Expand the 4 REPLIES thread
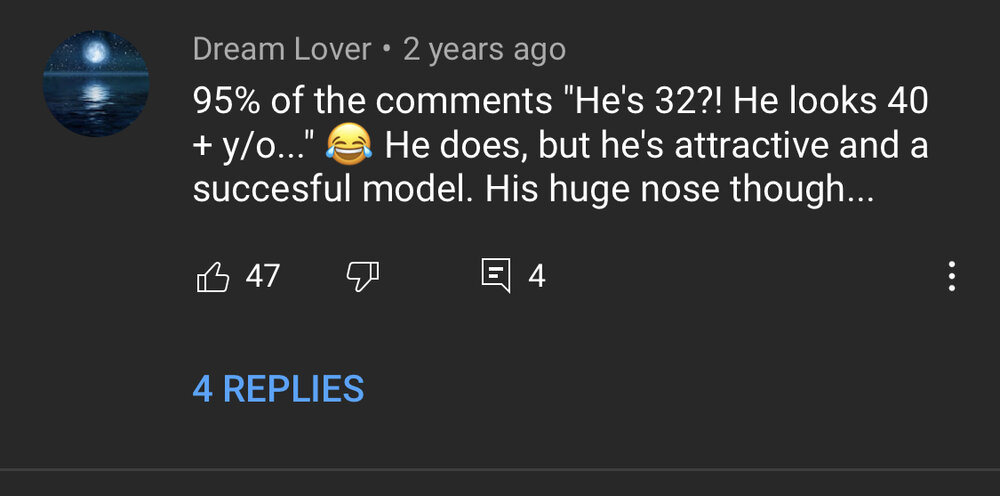This screenshot has height=496, width=1000. coord(278,388)
